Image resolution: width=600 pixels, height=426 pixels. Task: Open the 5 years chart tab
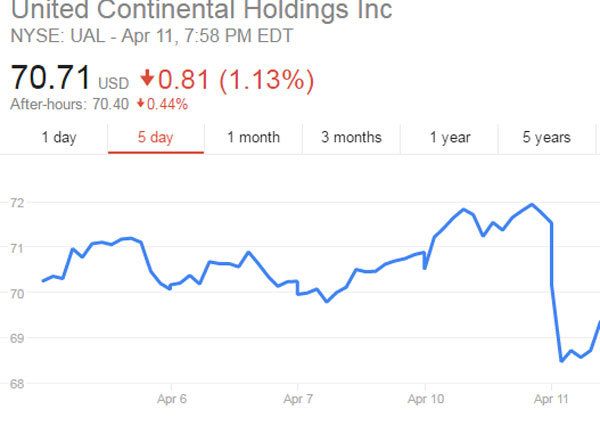coord(546,138)
